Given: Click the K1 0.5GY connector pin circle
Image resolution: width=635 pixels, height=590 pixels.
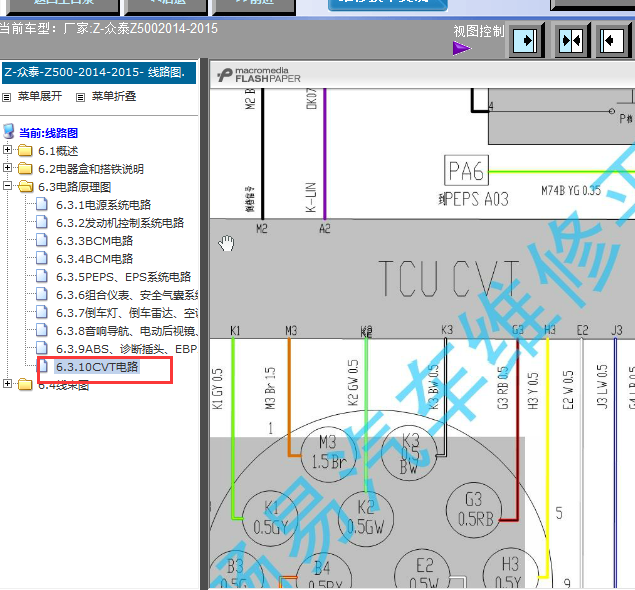Looking at the screenshot, I should click(270, 518).
